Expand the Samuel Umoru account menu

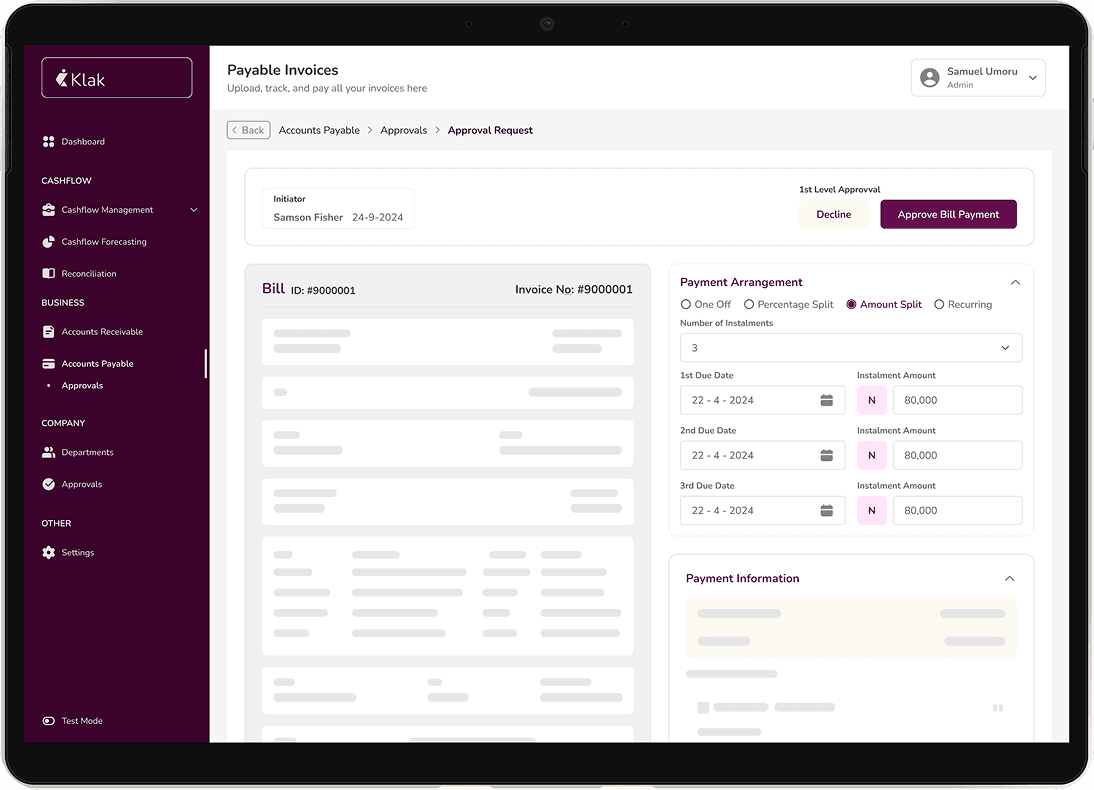tap(1032, 78)
